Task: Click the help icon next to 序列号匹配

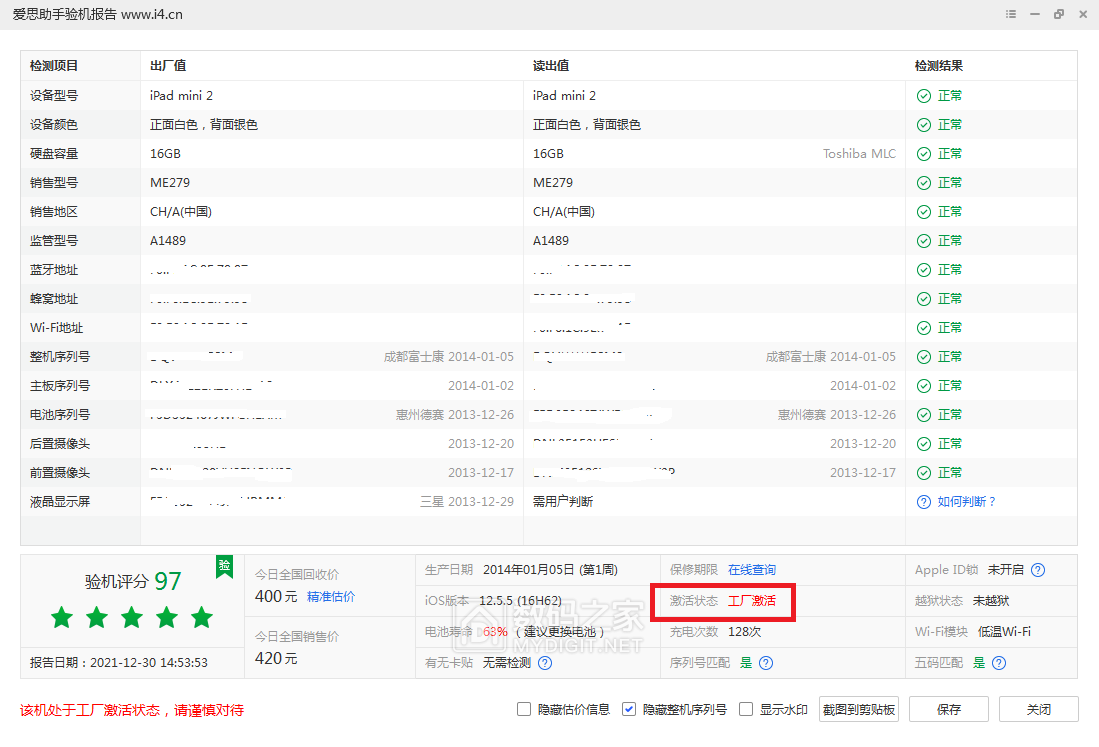Action: pos(766,663)
